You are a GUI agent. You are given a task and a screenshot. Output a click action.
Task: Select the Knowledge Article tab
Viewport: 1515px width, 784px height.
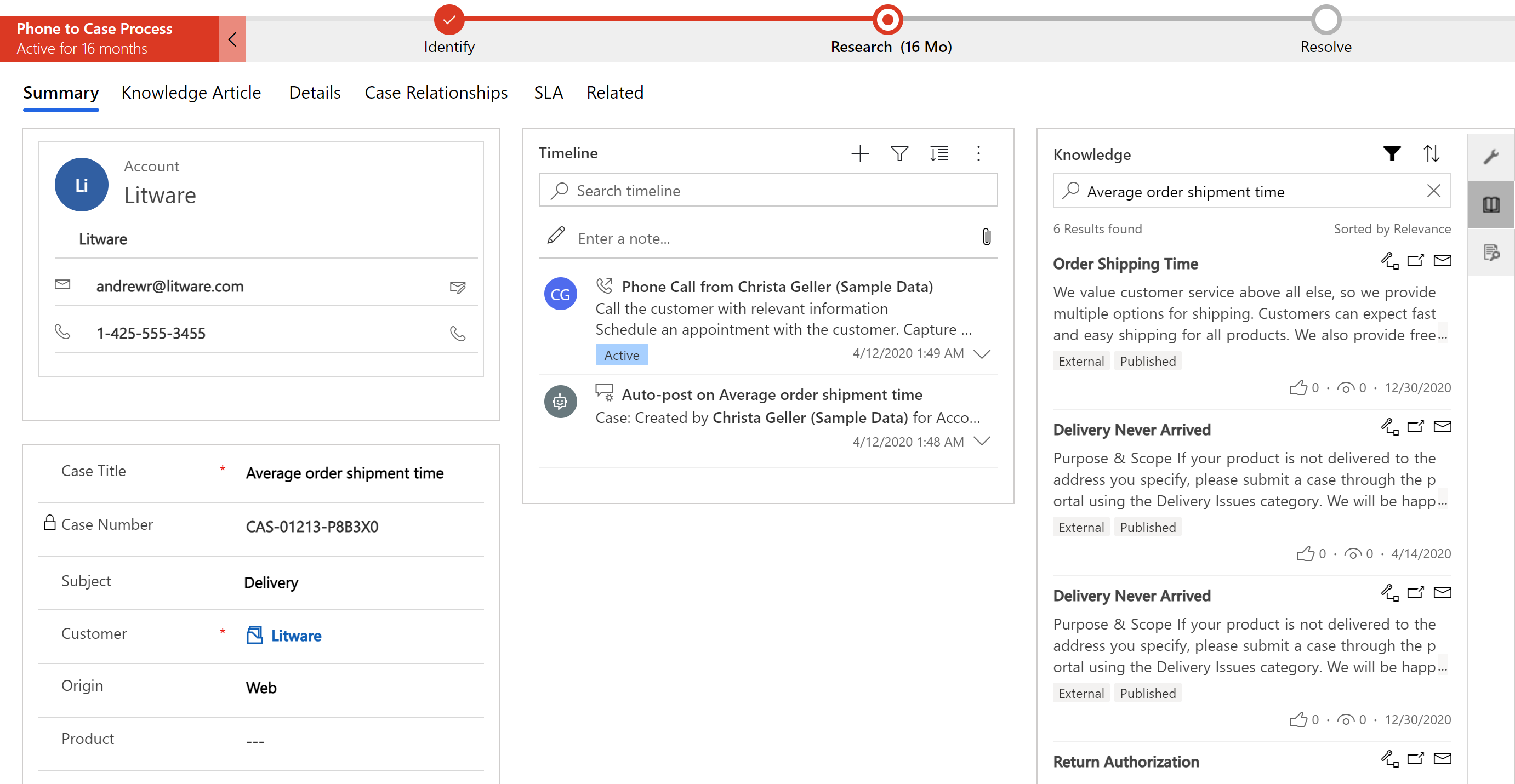[x=192, y=92]
